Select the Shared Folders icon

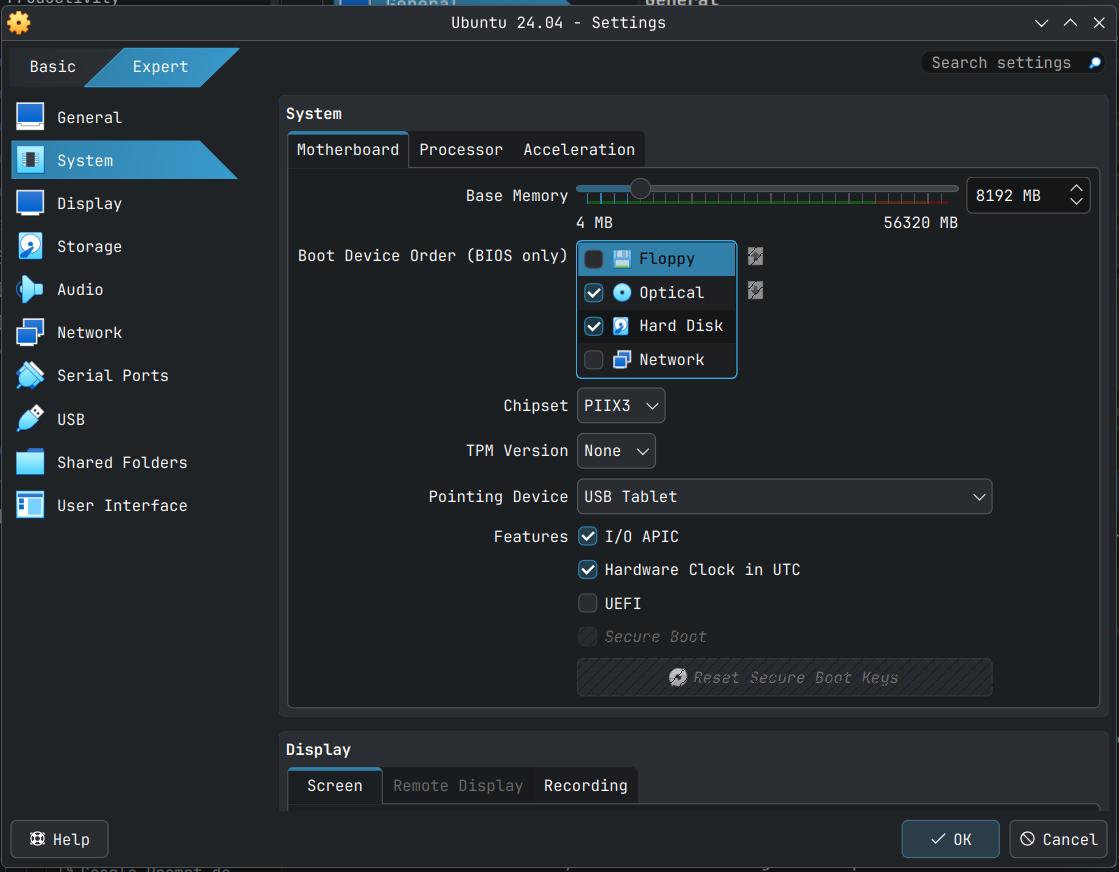[x=30, y=462]
